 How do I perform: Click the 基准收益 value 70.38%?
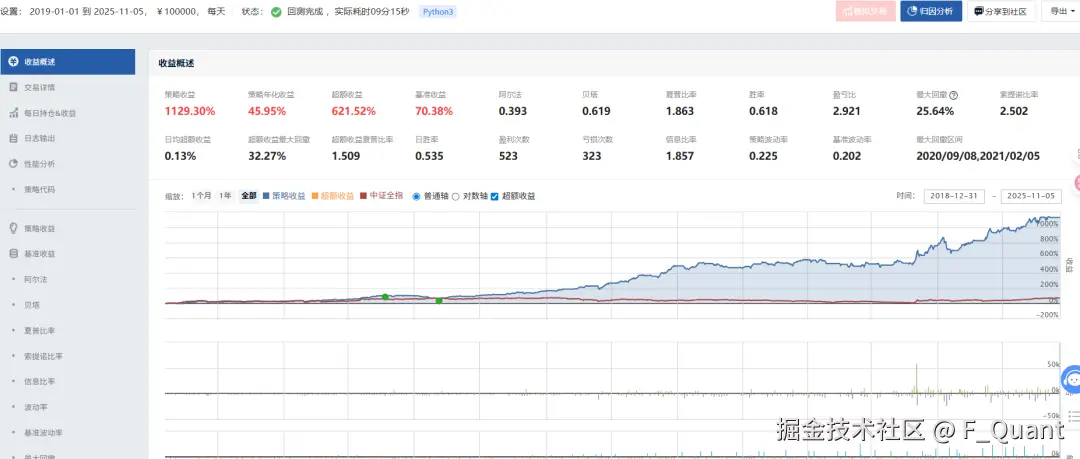(434, 111)
